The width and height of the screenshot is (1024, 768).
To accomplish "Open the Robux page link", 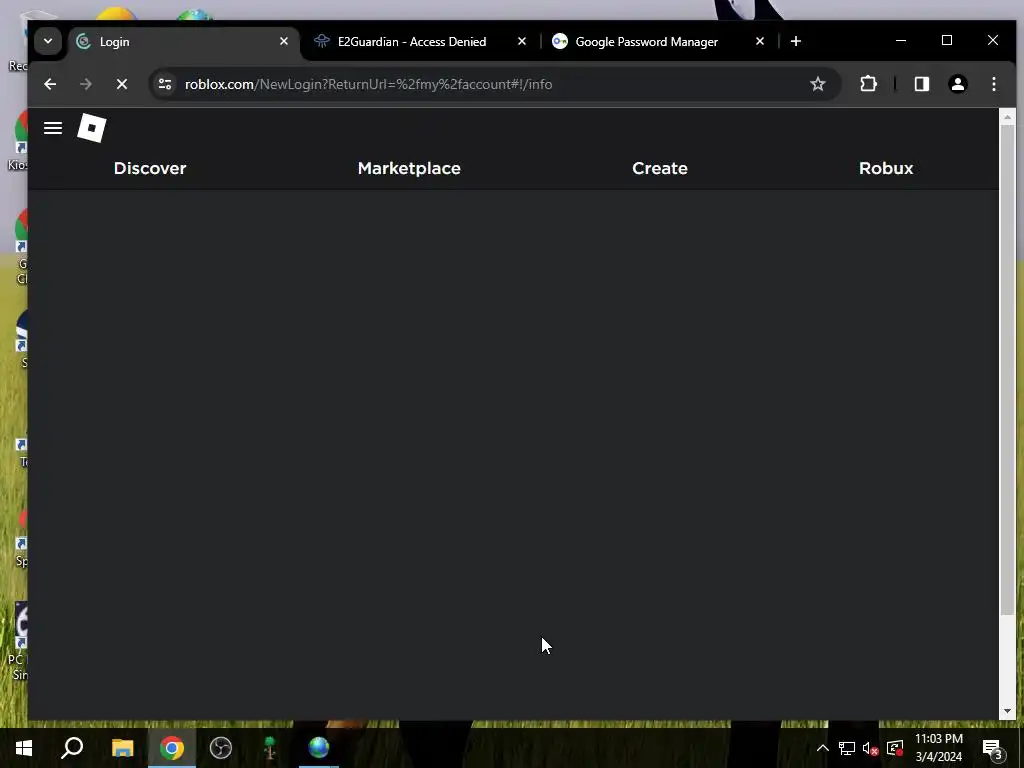I will (x=886, y=168).
